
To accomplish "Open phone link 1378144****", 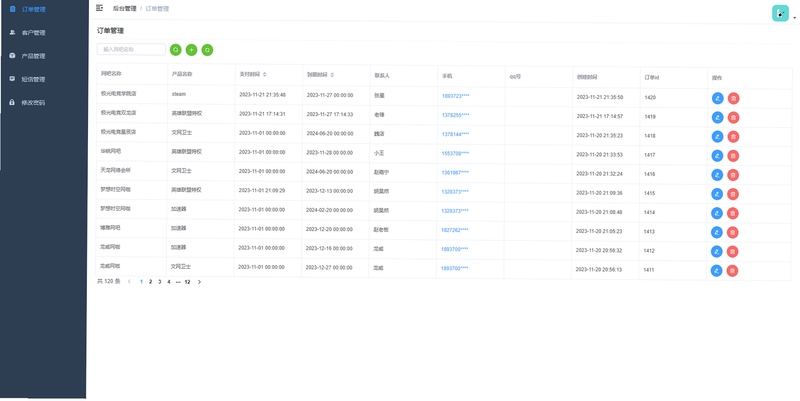I will pos(456,134).
